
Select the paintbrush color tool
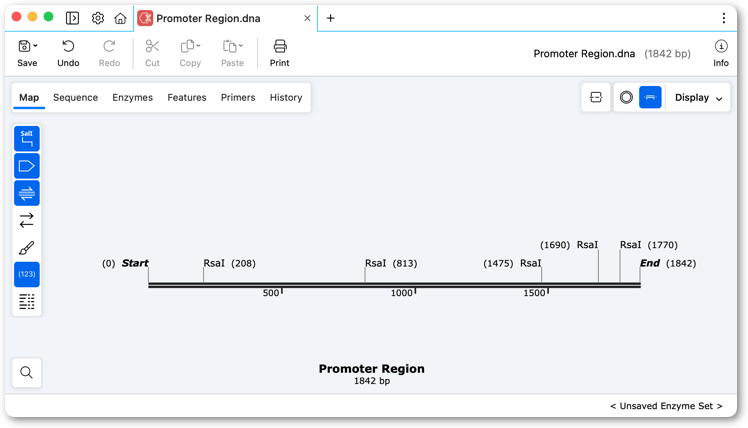(27, 248)
